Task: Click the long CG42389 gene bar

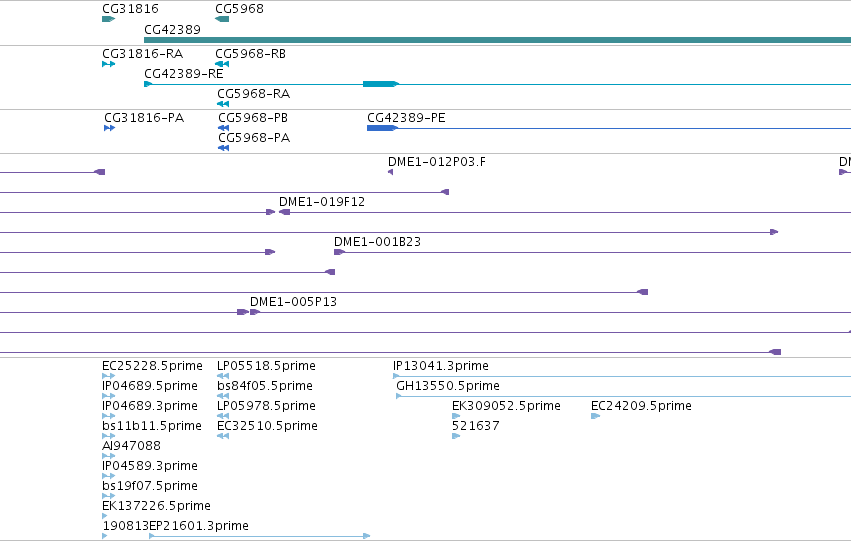Action: 497,40
